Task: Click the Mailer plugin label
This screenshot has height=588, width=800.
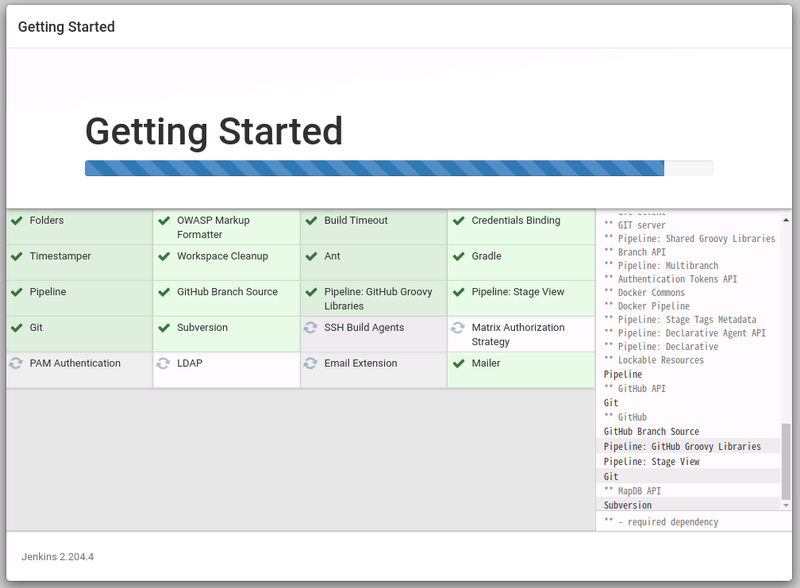Action: coord(486,363)
